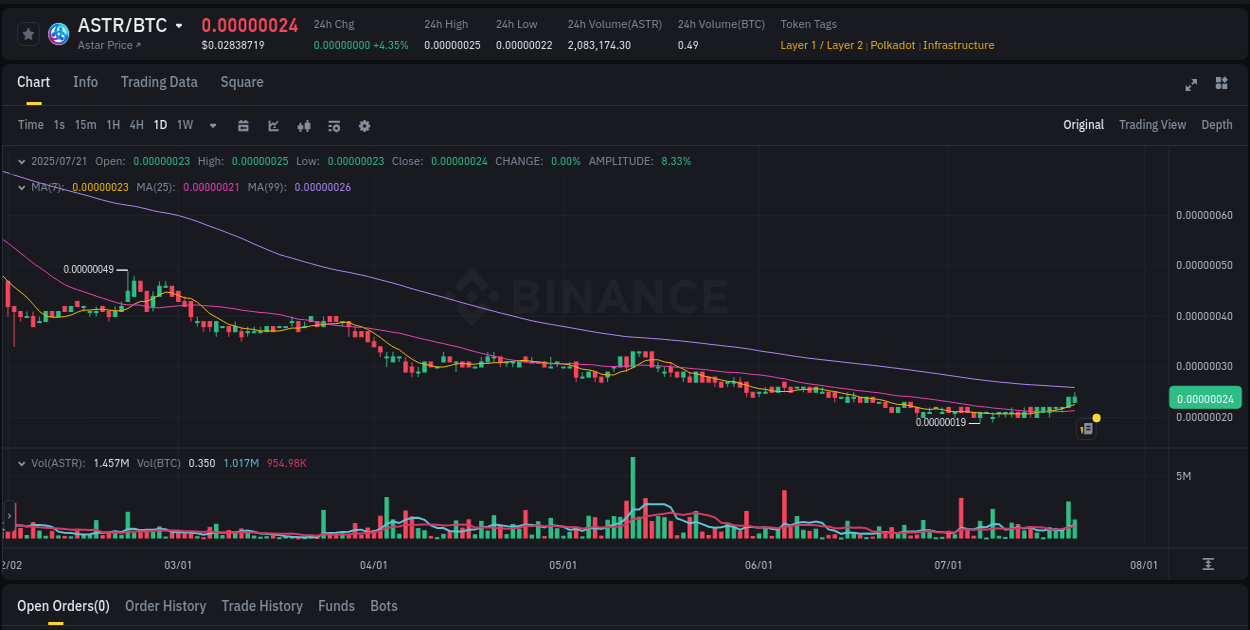The width and height of the screenshot is (1250, 630).
Task: Open the widgets layout icon
Action: coord(1221,85)
